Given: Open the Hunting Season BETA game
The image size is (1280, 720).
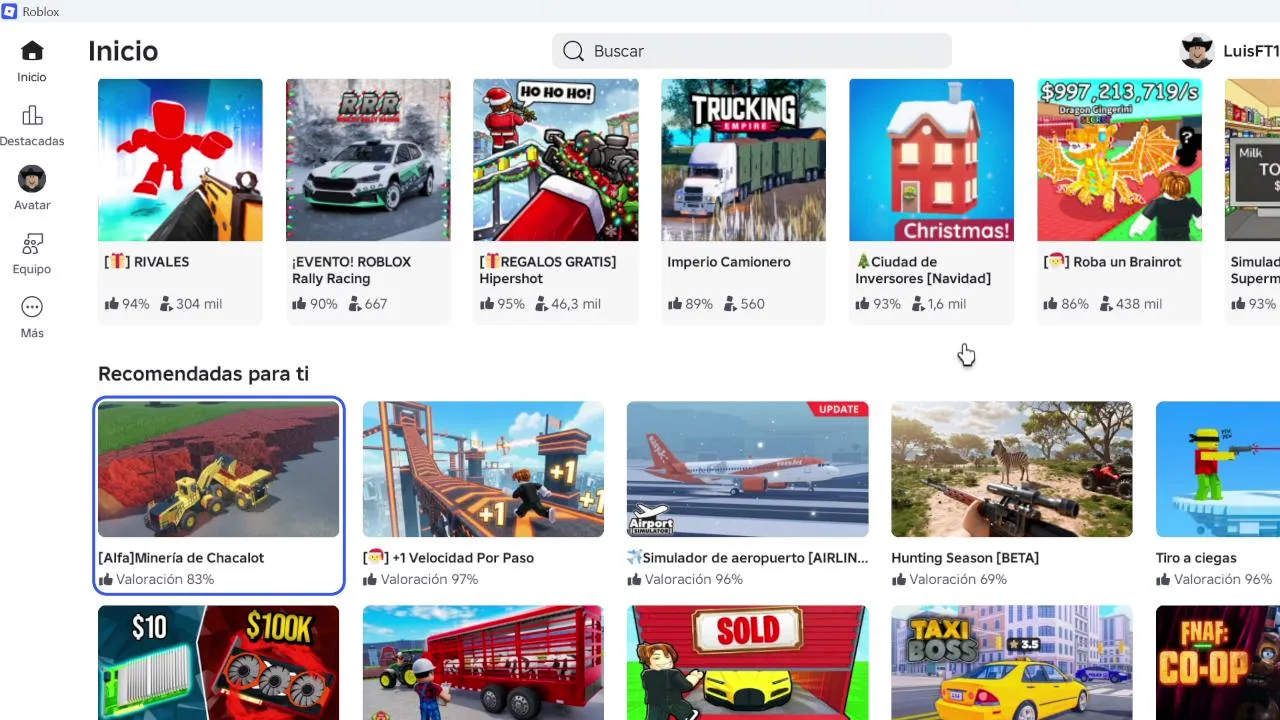Looking at the screenshot, I should (1012, 496).
